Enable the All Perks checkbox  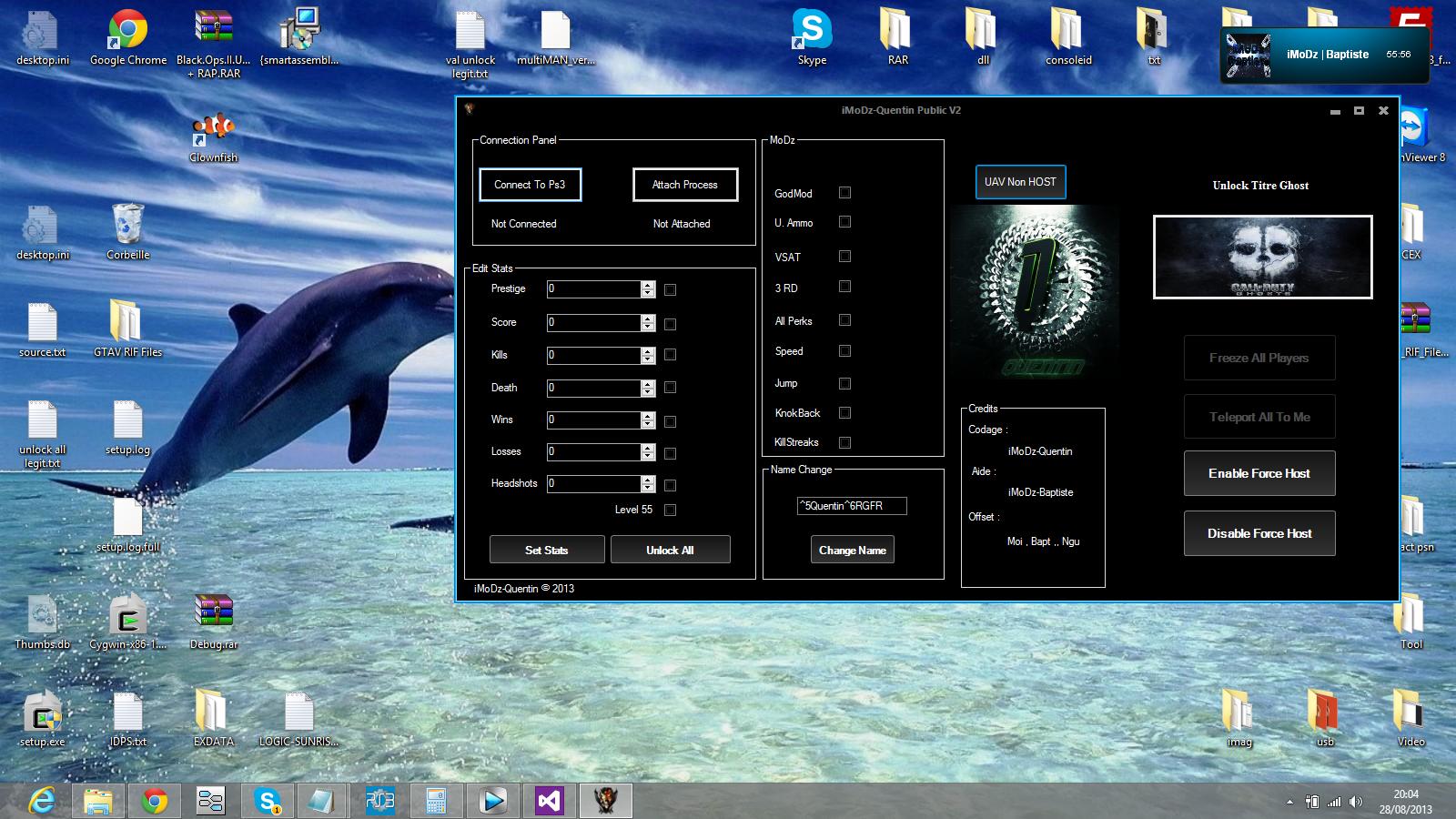point(844,320)
